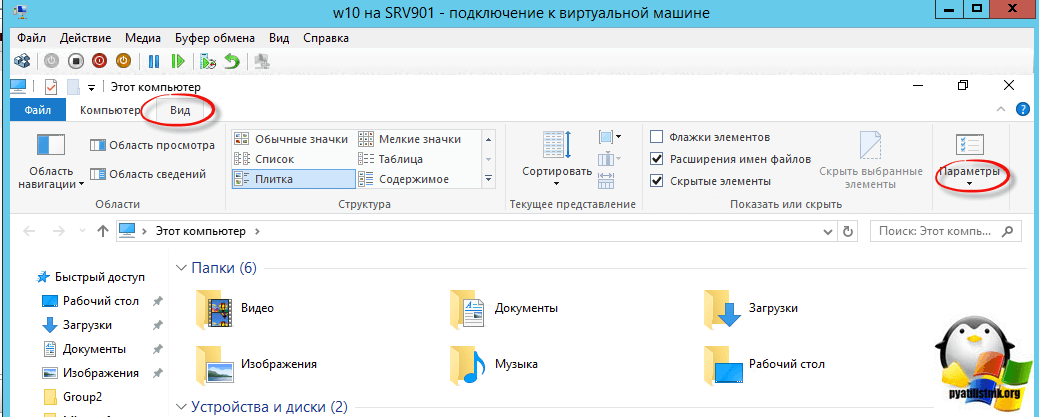Click the blue Pause VM icon
This screenshot has height=417, width=1039.
(155, 62)
